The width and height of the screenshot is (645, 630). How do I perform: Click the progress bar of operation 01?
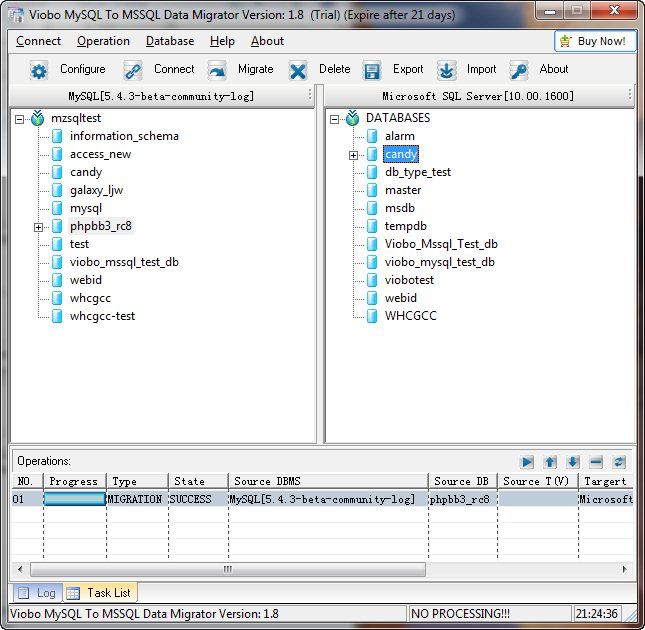tap(75, 499)
